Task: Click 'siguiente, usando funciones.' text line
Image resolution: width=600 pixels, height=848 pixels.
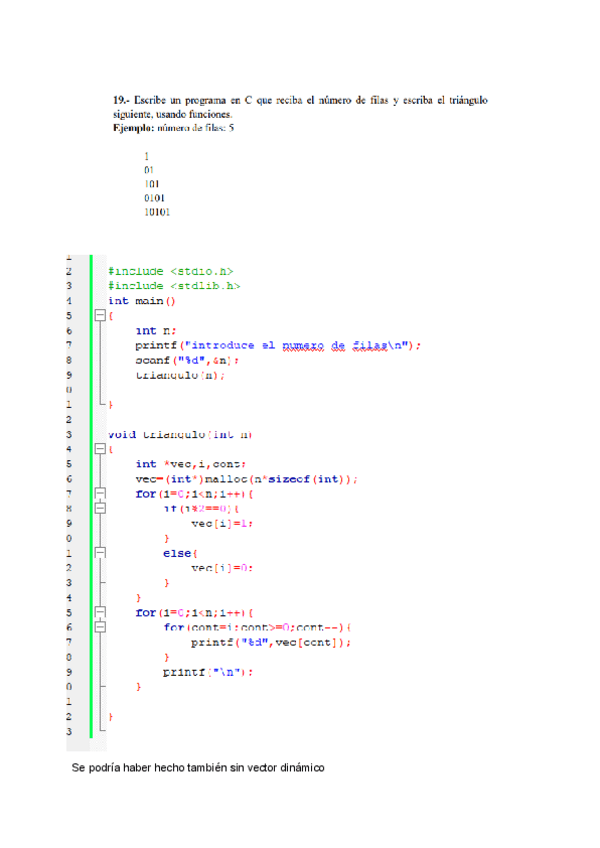Action: click(x=173, y=114)
